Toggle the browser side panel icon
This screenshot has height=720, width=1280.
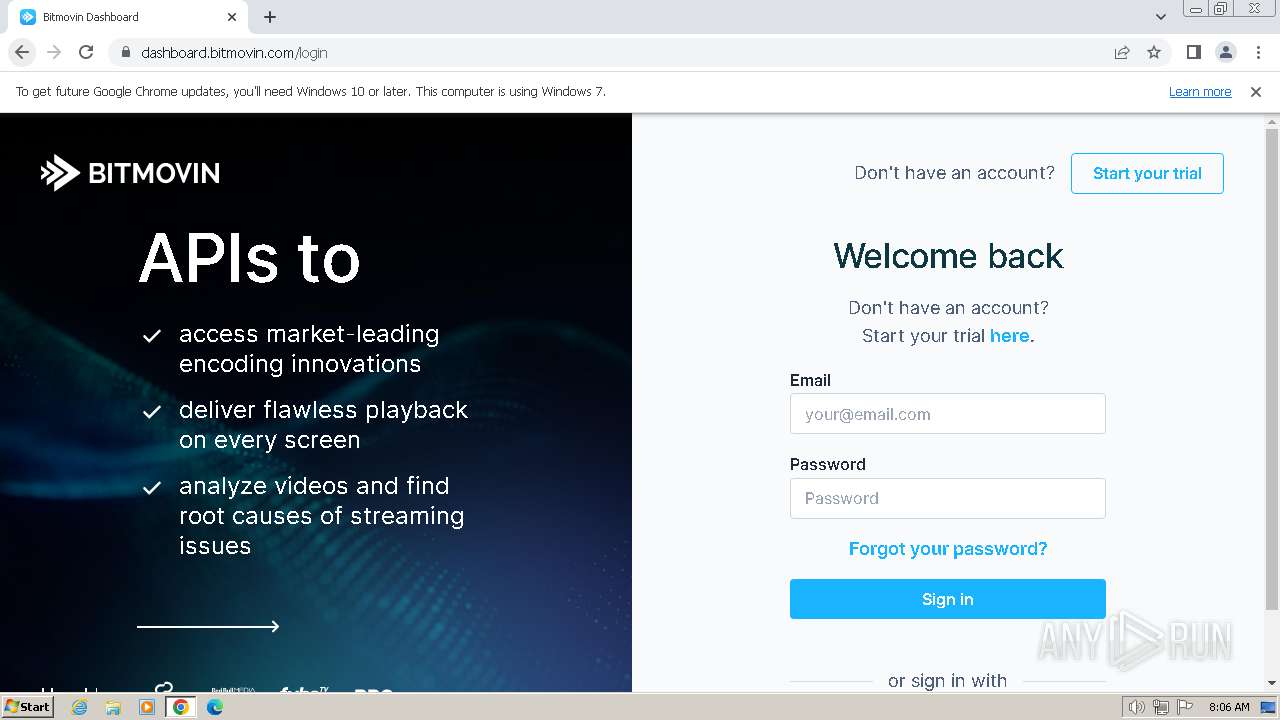point(1193,52)
